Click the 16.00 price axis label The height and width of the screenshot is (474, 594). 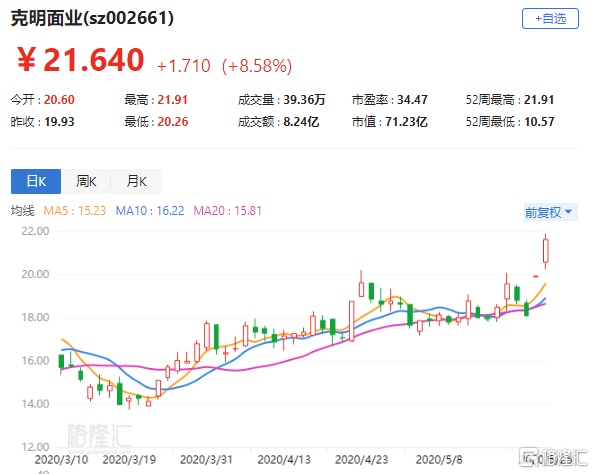pos(35,361)
